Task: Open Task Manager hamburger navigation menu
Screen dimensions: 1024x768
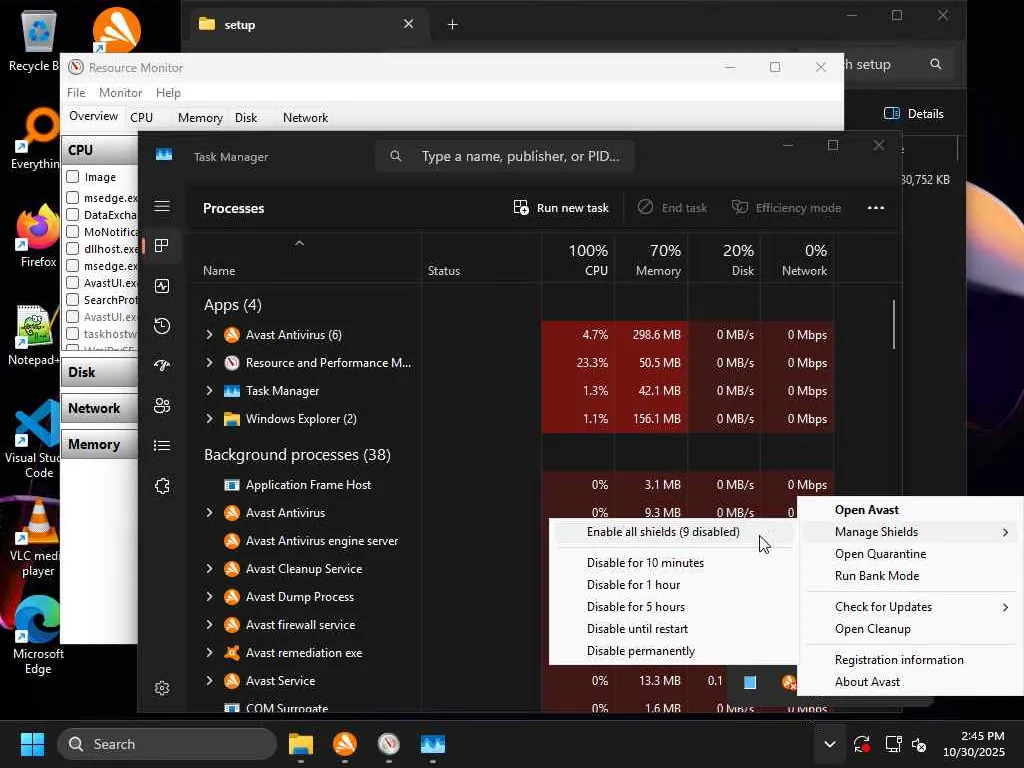Action: (162, 206)
